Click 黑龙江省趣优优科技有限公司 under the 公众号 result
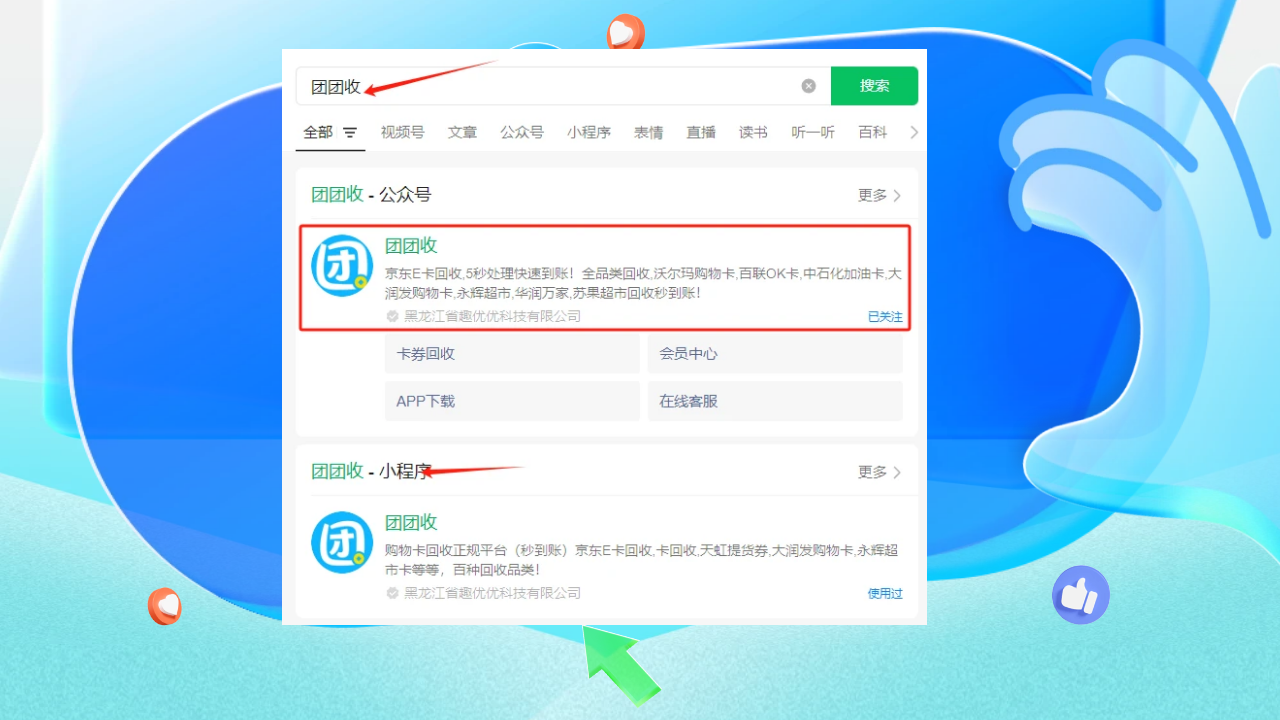1280x720 pixels. [492, 317]
